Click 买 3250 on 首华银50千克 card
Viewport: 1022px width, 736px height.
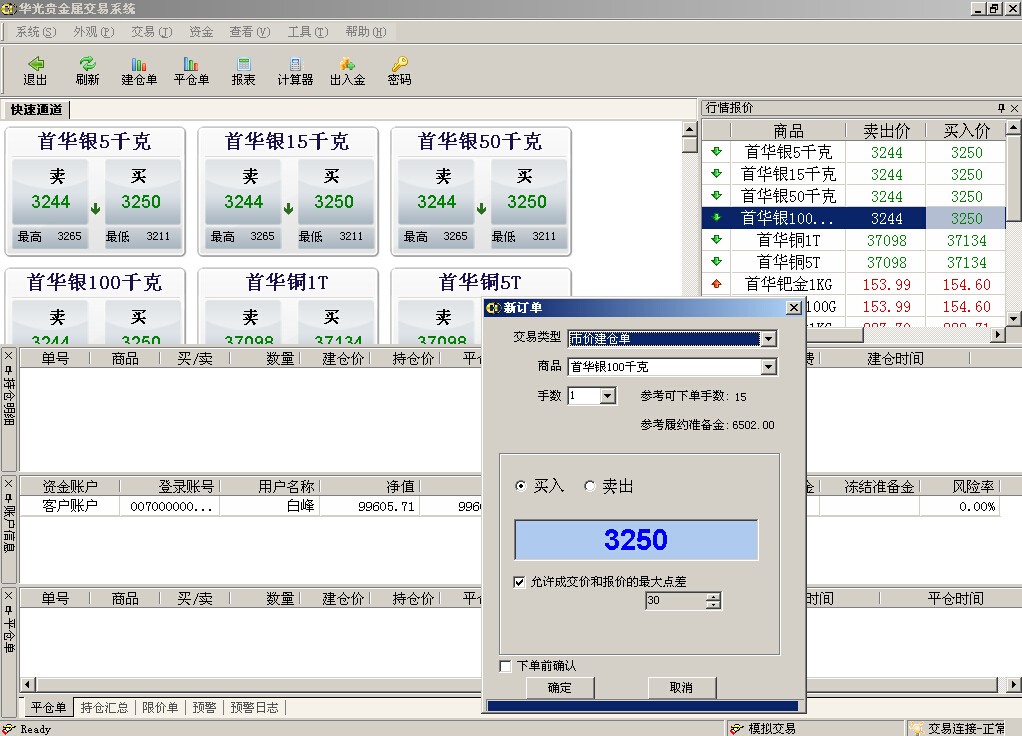[x=527, y=191]
